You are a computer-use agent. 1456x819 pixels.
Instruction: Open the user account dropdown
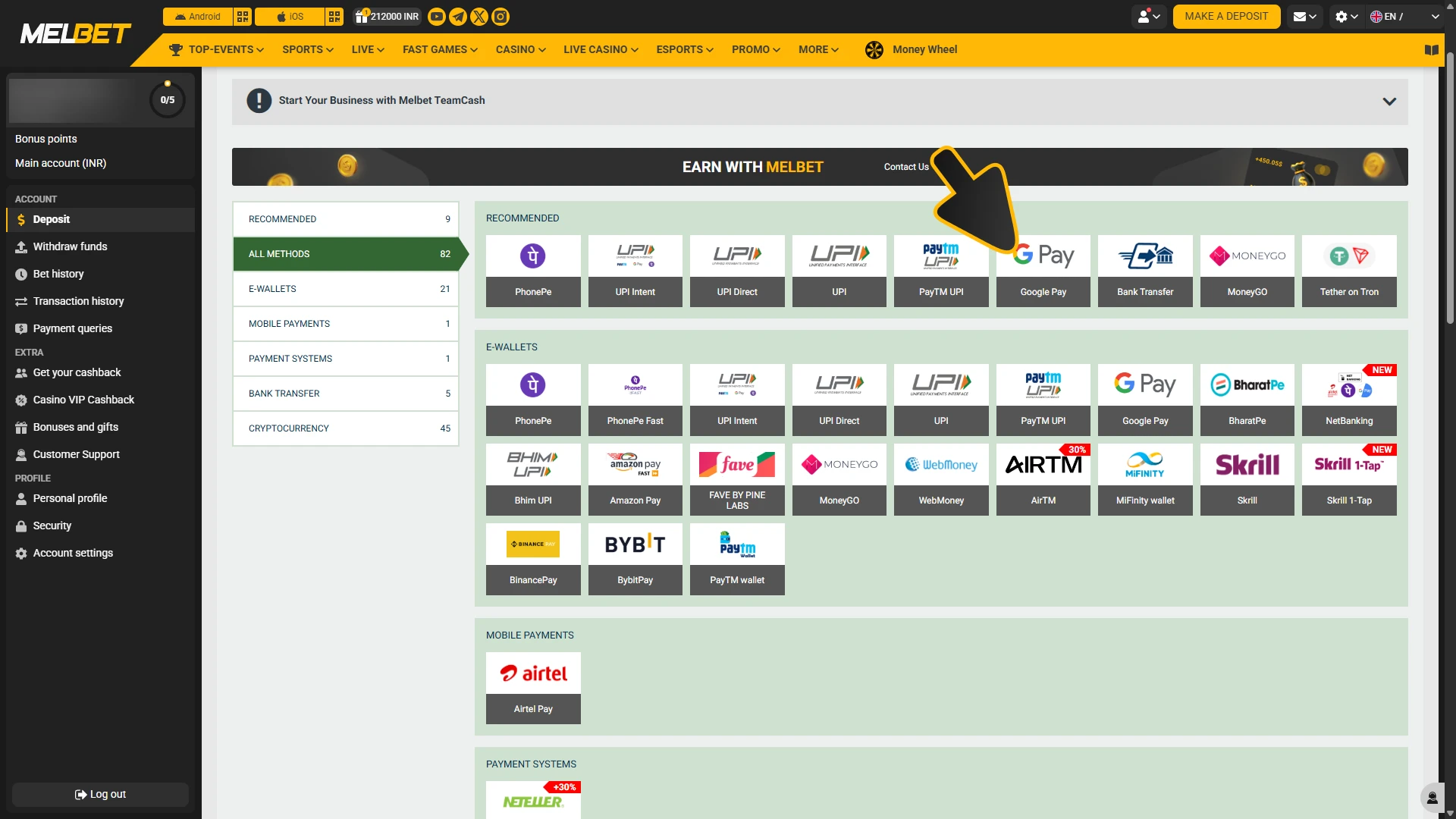(x=1149, y=17)
